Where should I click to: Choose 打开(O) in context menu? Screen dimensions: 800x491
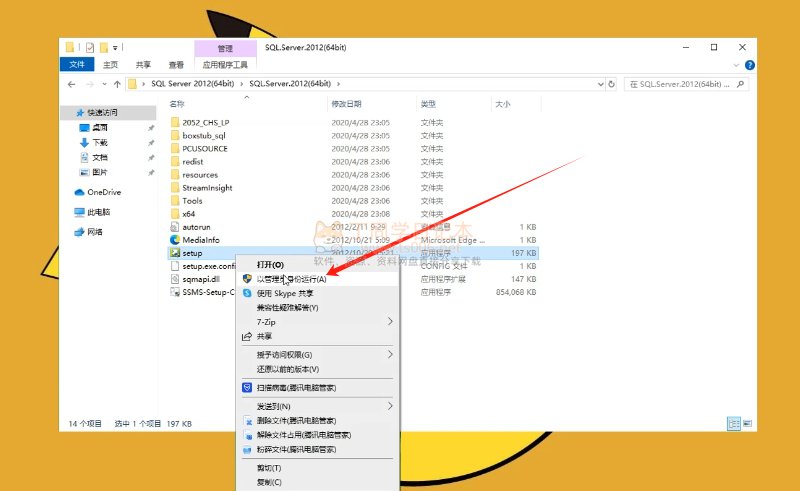pos(319,265)
